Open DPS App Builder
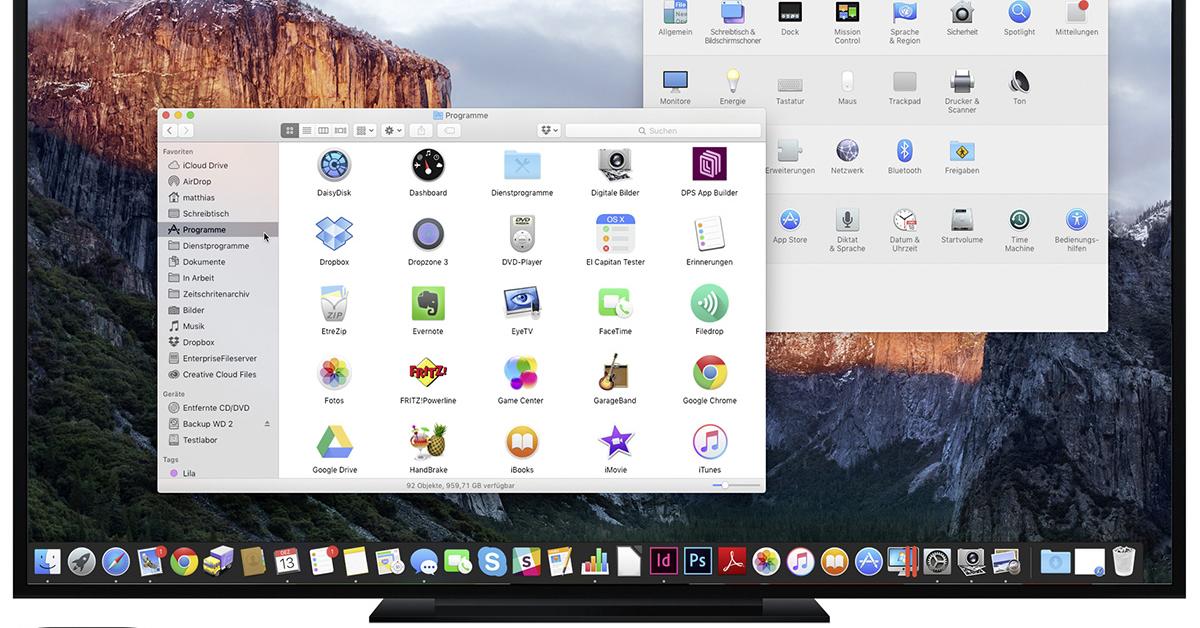This screenshot has width=1200, height=628. point(709,164)
